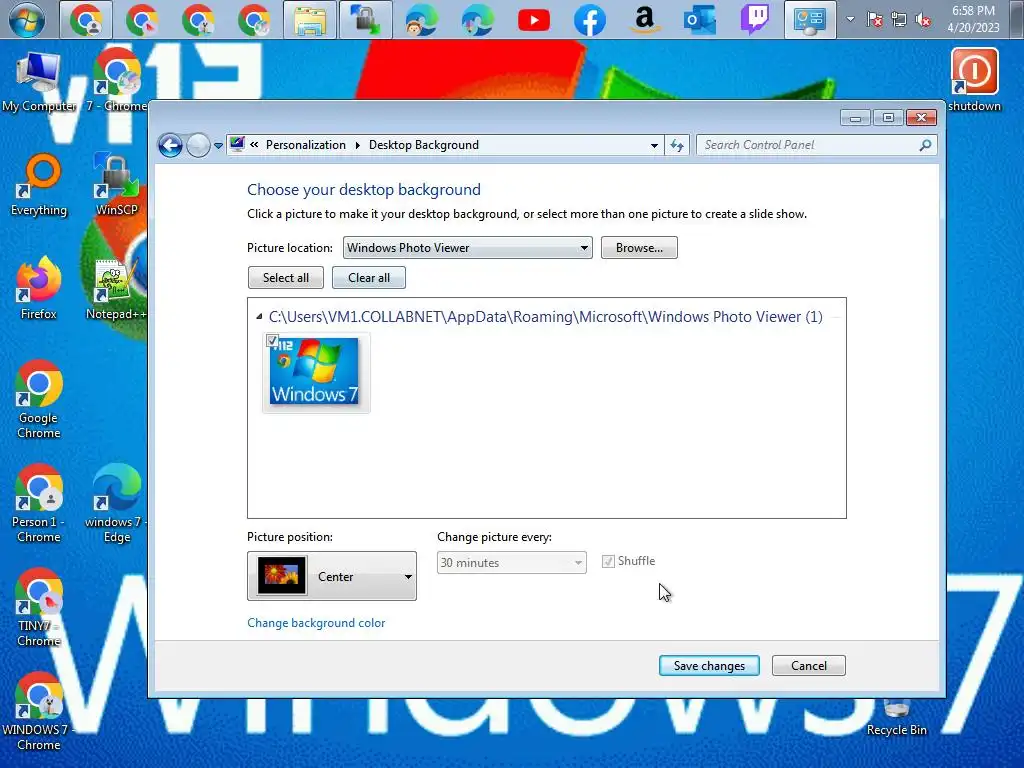The height and width of the screenshot is (768, 1024).
Task: Open Twitch taskbar shortcut
Action: tap(754, 20)
